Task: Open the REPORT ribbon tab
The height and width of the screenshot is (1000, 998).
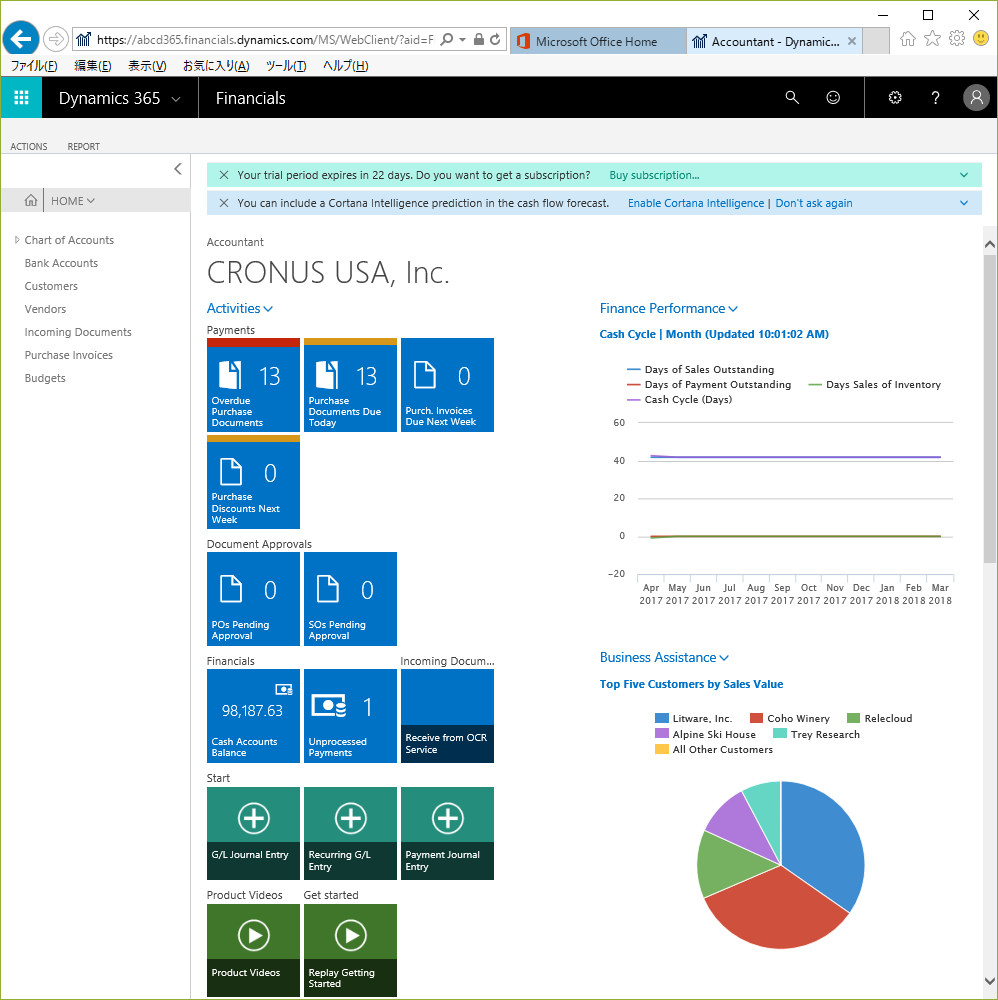Action: (x=84, y=146)
